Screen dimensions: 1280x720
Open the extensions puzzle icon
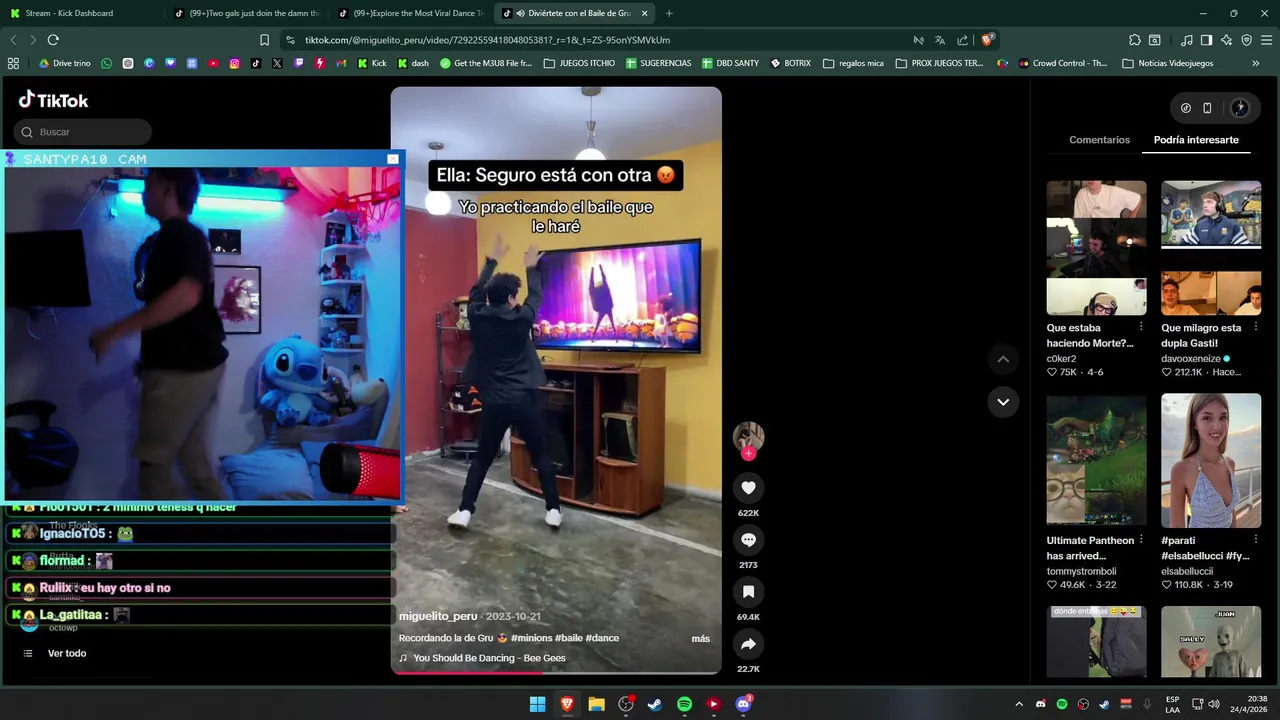click(x=1134, y=40)
